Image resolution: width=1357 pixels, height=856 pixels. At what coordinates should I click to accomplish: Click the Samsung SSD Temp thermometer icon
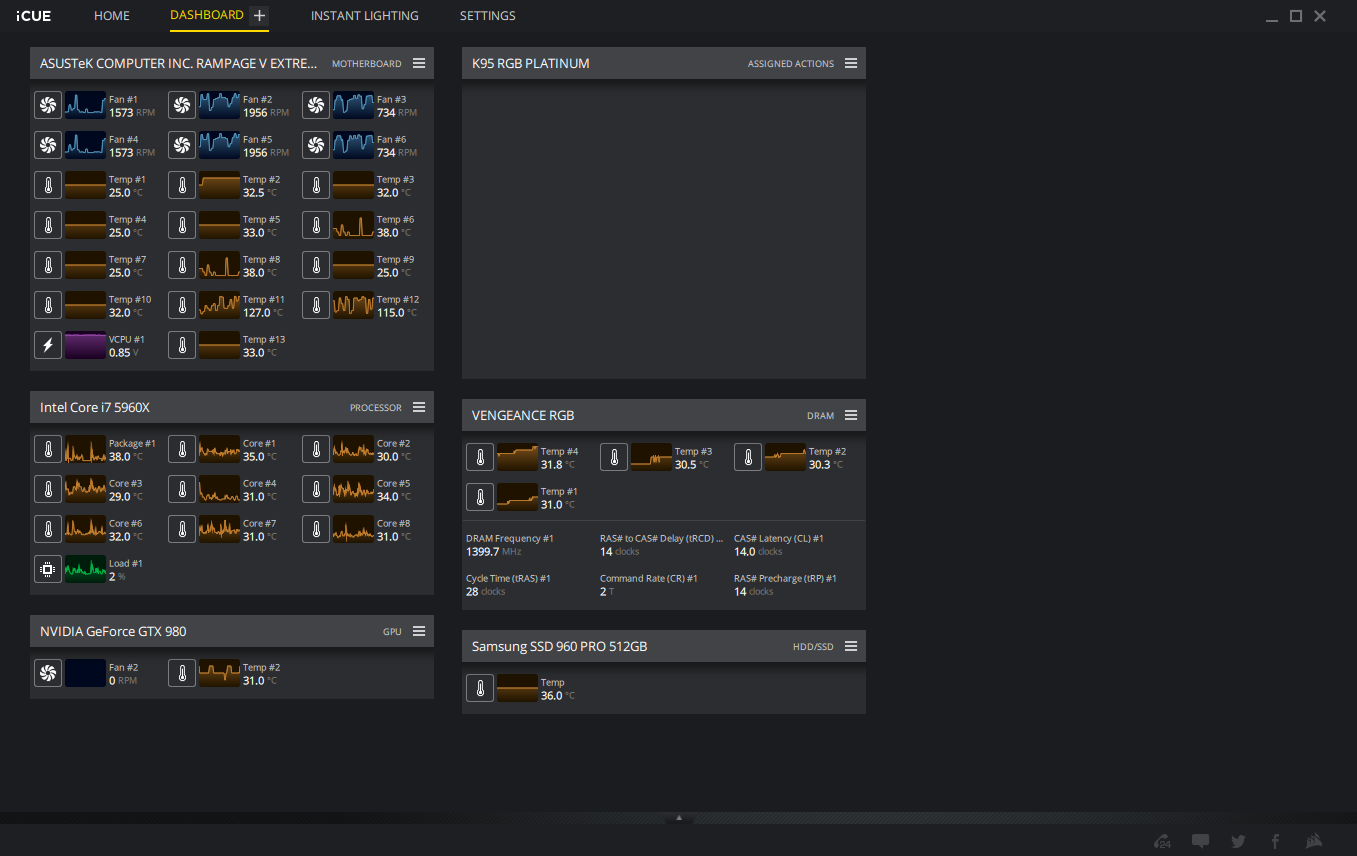tap(480, 689)
